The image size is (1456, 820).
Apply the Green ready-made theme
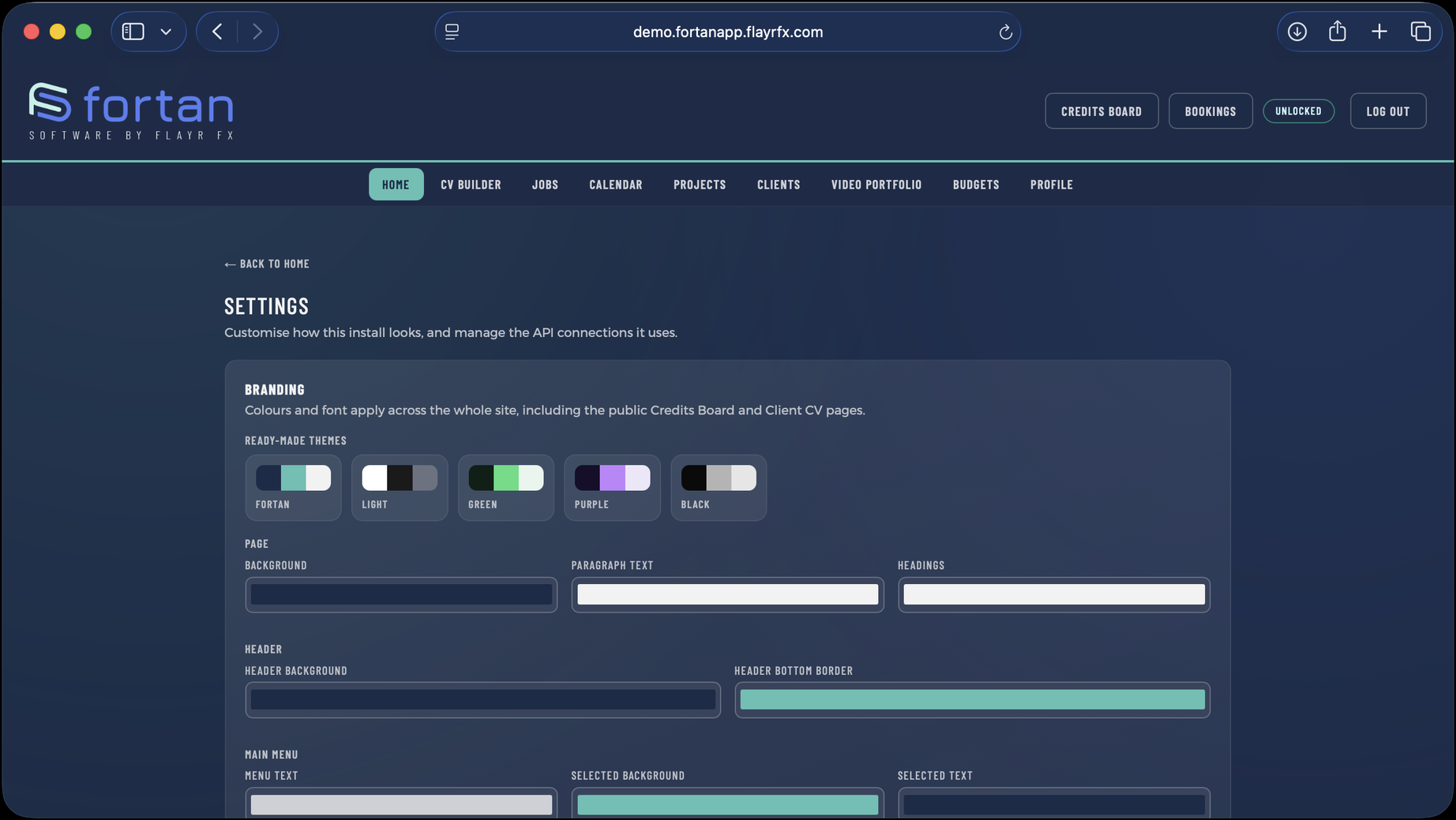point(506,488)
